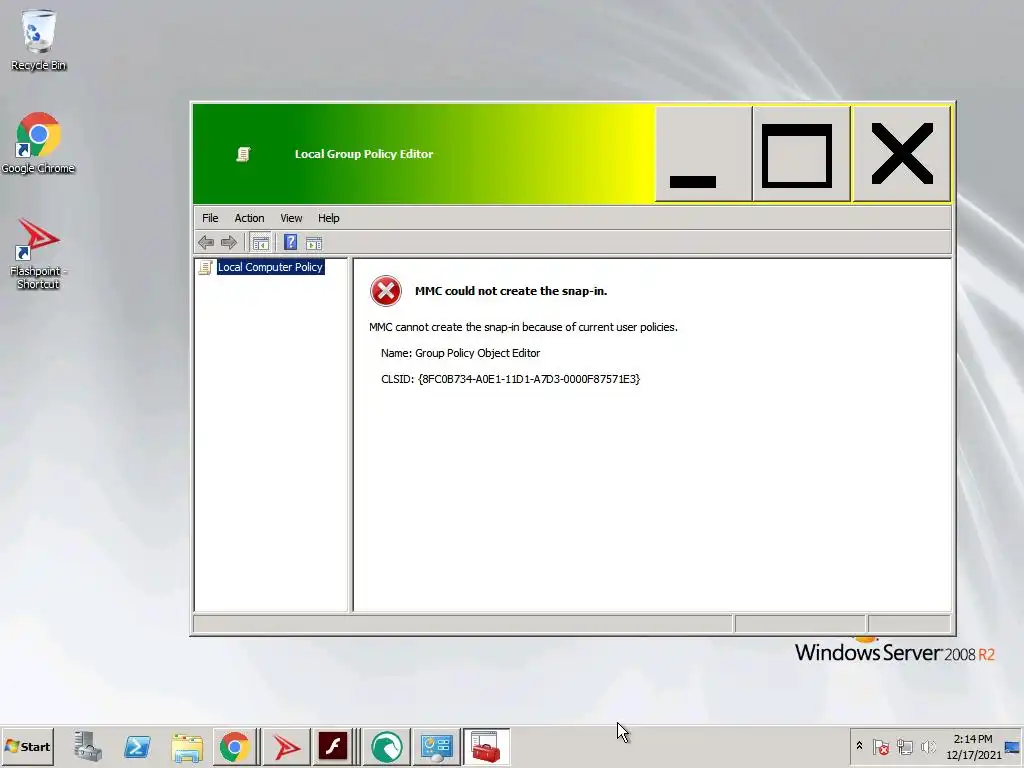Screen dimensions: 1024x768
Task: Show hidden icons in the system tray
Action: pos(859,746)
